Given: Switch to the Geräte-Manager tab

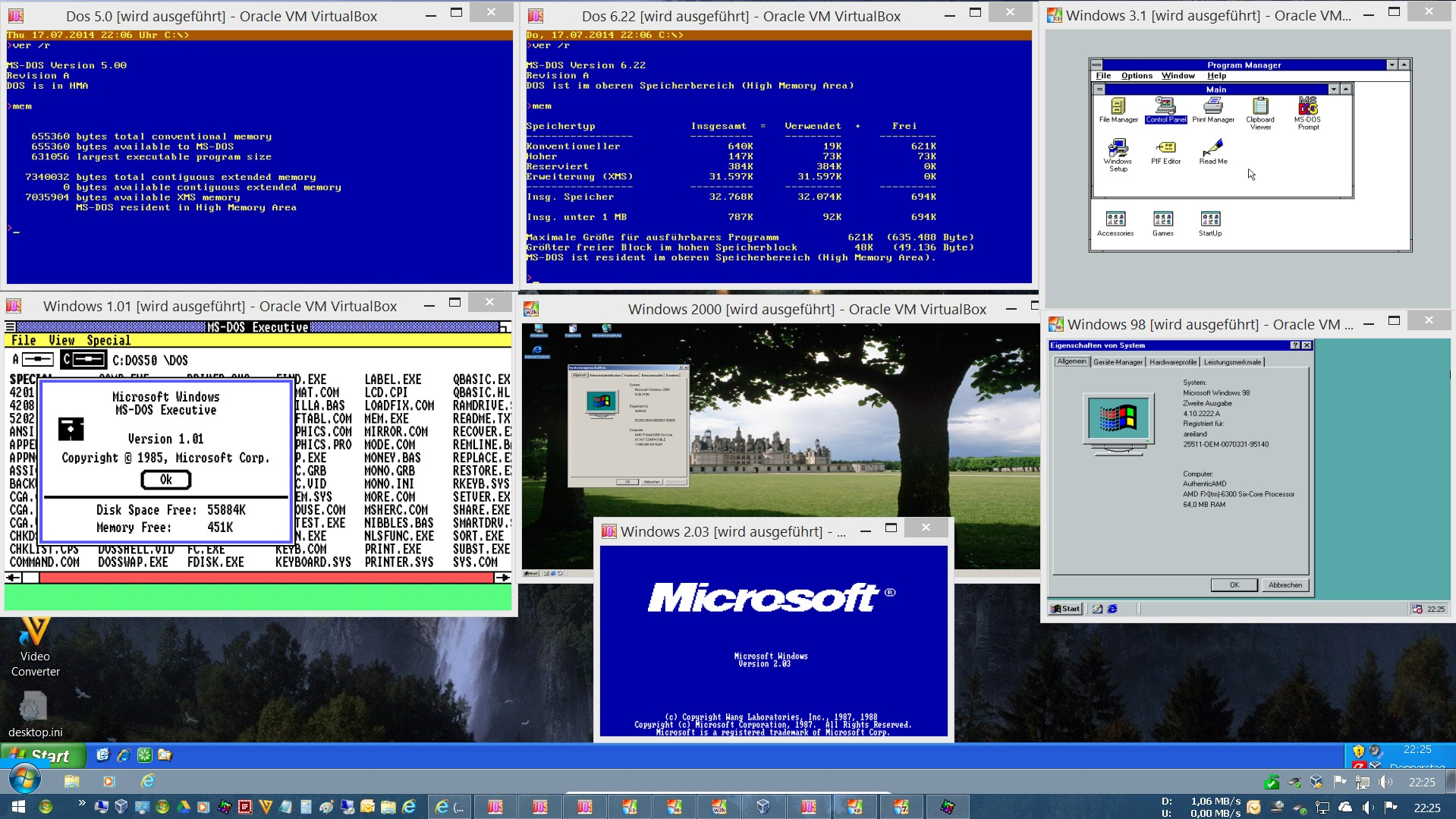Looking at the screenshot, I should tap(1118, 362).
